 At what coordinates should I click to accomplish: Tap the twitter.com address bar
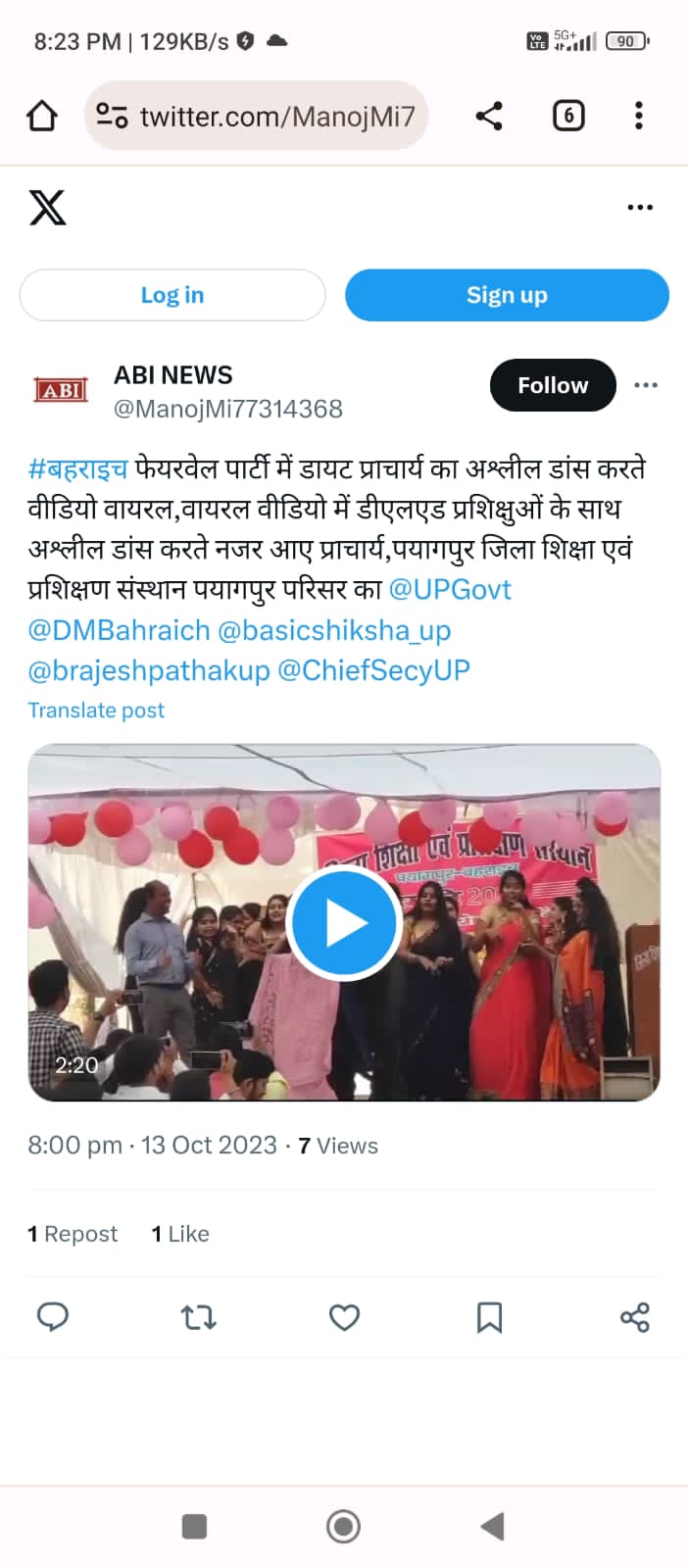tap(256, 116)
